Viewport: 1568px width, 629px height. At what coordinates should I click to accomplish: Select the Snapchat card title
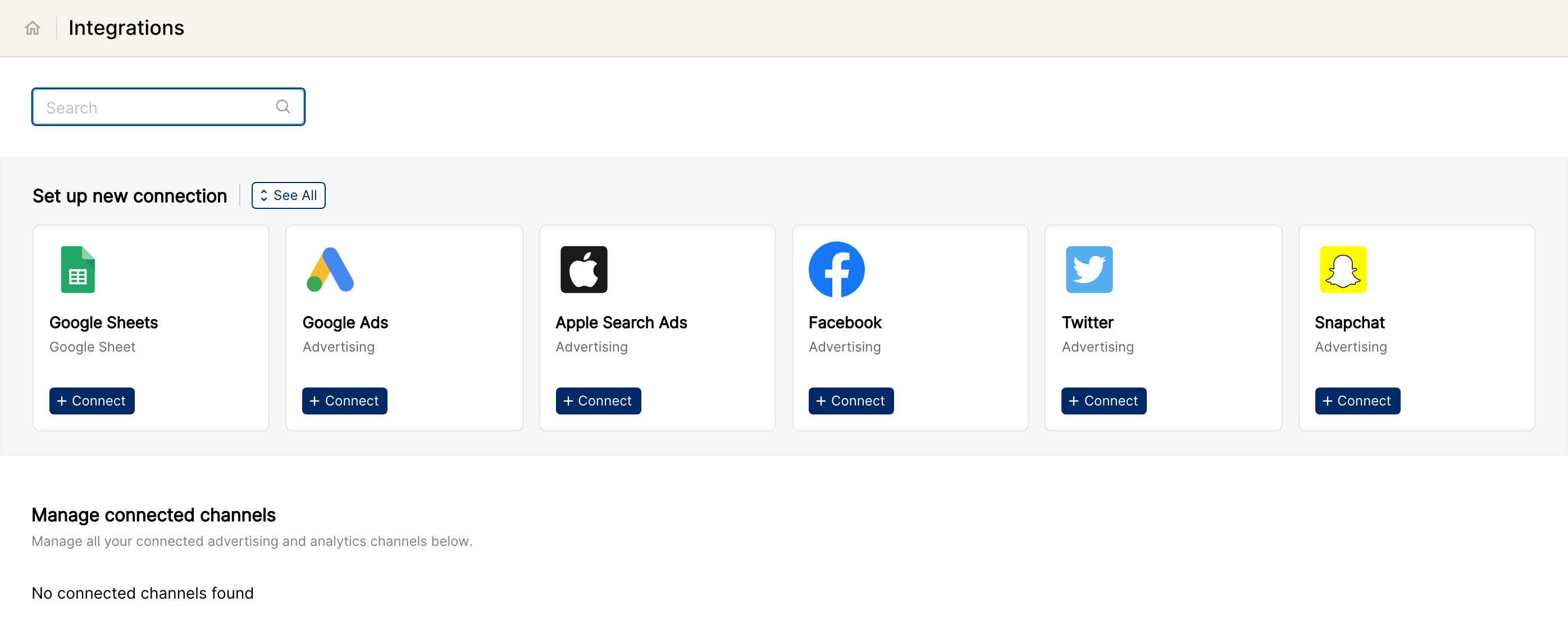(x=1350, y=323)
